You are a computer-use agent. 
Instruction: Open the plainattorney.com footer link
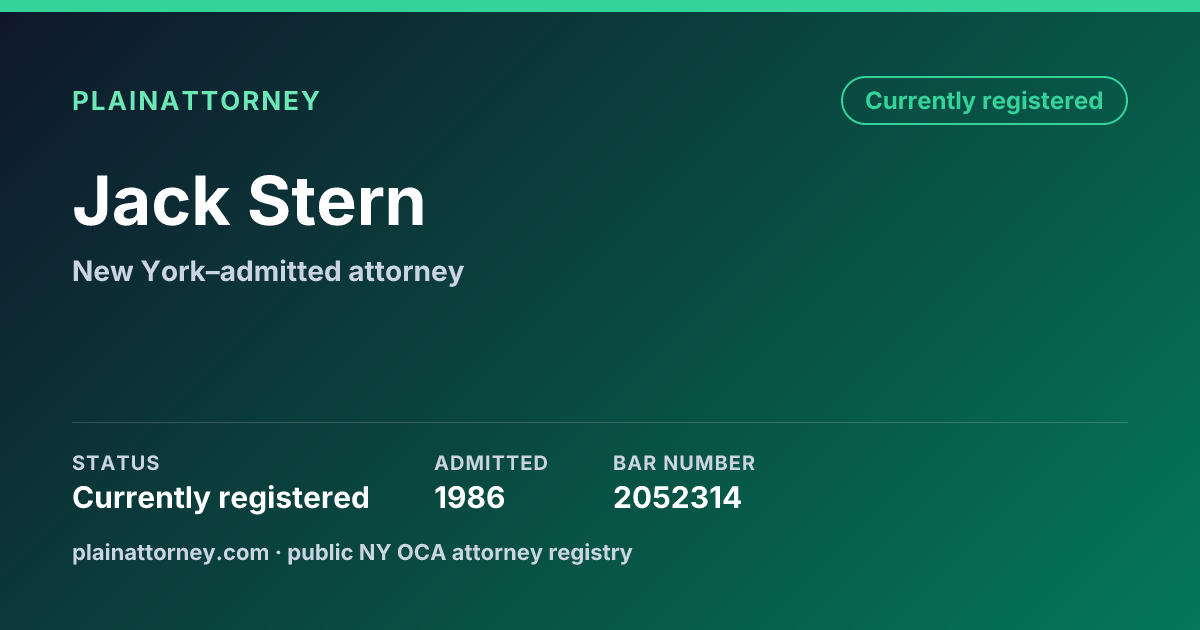coord(171,552)
